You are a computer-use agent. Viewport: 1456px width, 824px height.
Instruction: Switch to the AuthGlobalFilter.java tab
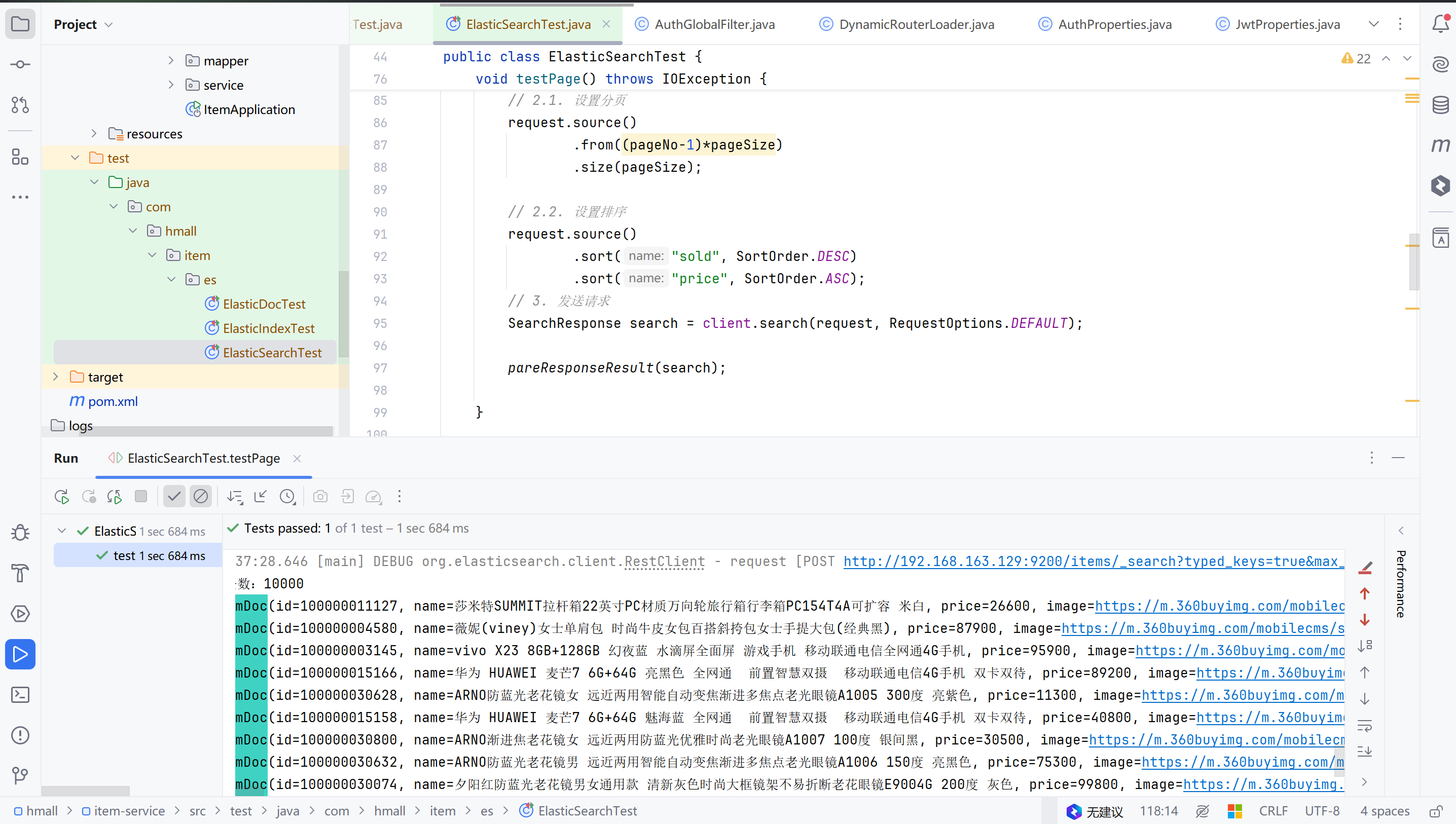click(x=714, y=24)
